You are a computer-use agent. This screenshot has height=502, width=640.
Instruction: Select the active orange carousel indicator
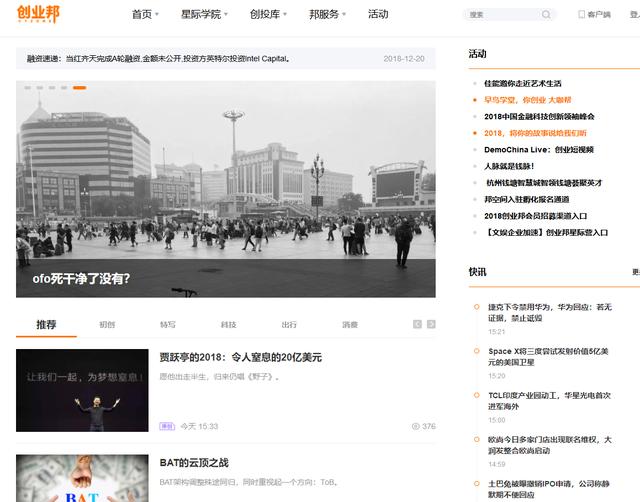tap(80, 88)
